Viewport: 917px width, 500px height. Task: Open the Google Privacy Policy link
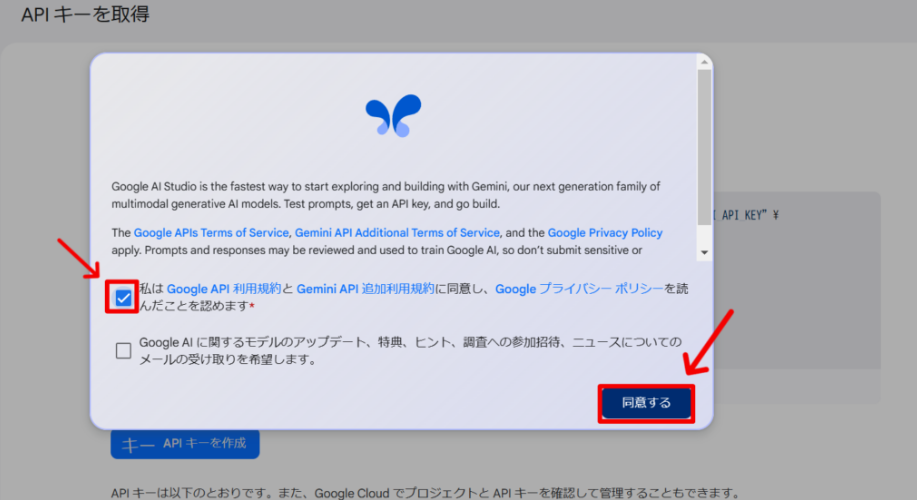(x=605, y=233)
